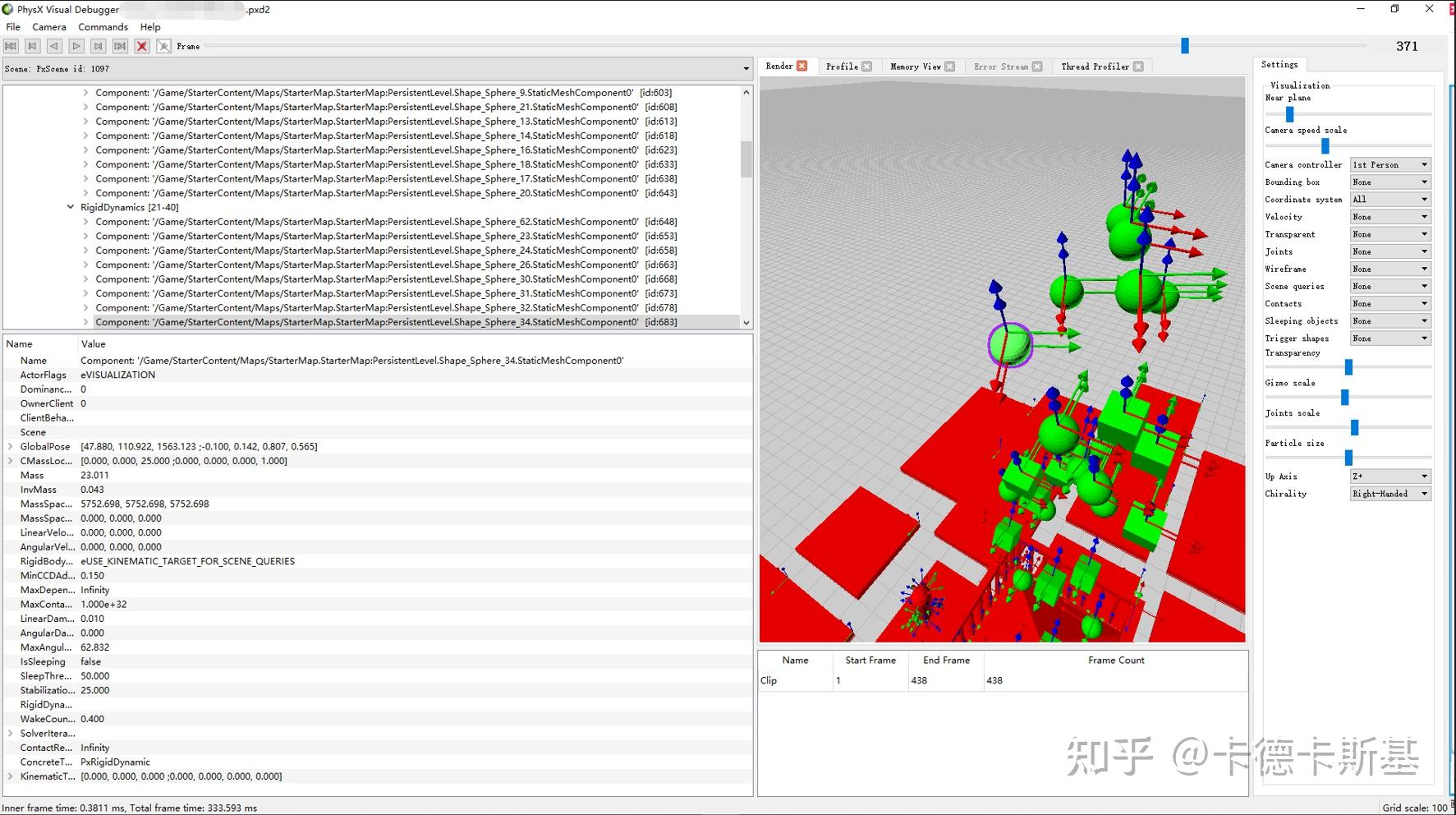
Task: Click the Camera speed scale slider handle
Action: tap(1325, 146)
